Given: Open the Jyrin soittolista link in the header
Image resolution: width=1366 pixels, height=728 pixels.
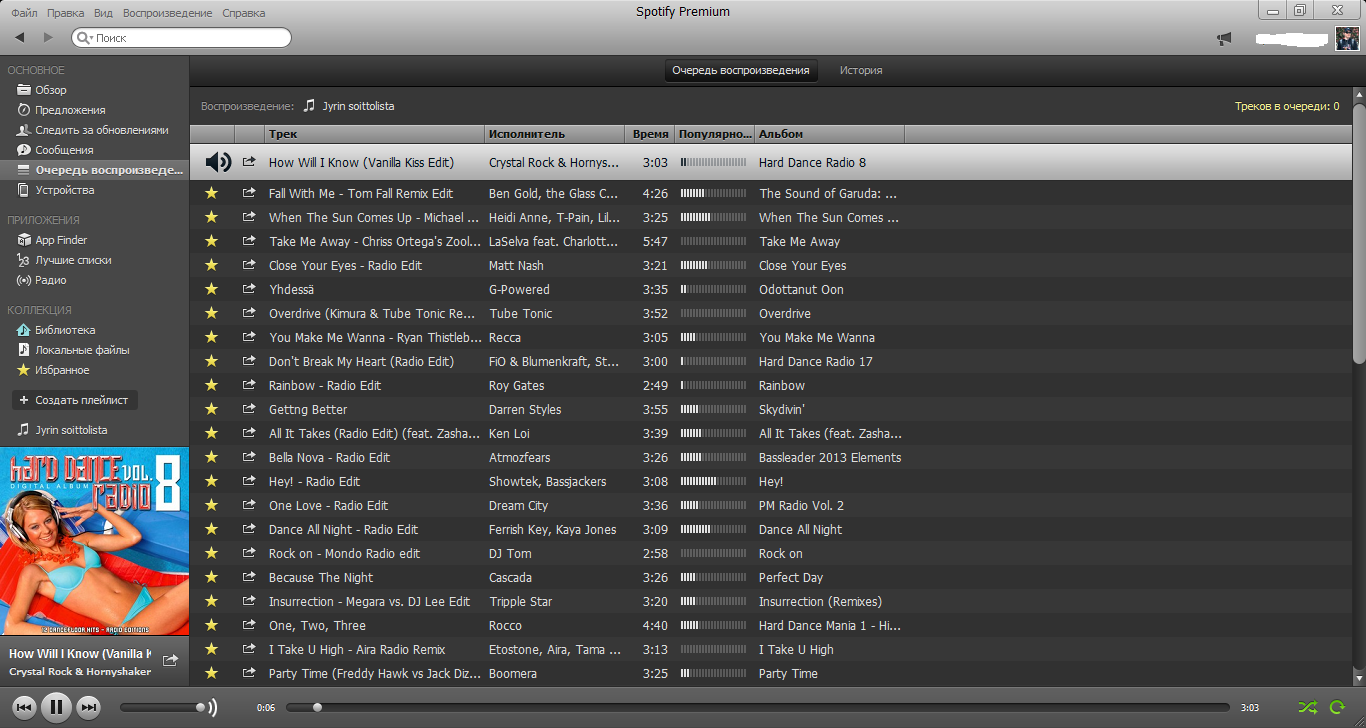Looking at the screenshot, I should pyautogui.click(x=358, y=106).
